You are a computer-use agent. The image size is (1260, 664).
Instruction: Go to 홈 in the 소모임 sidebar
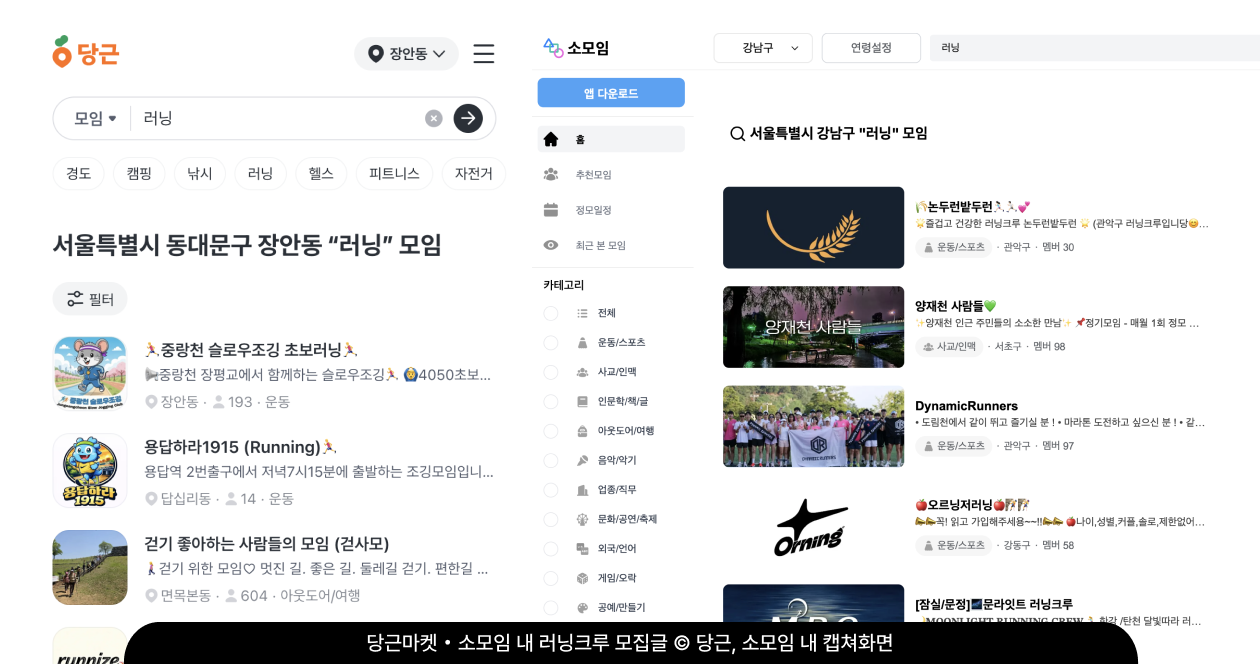tap(611, 139)
